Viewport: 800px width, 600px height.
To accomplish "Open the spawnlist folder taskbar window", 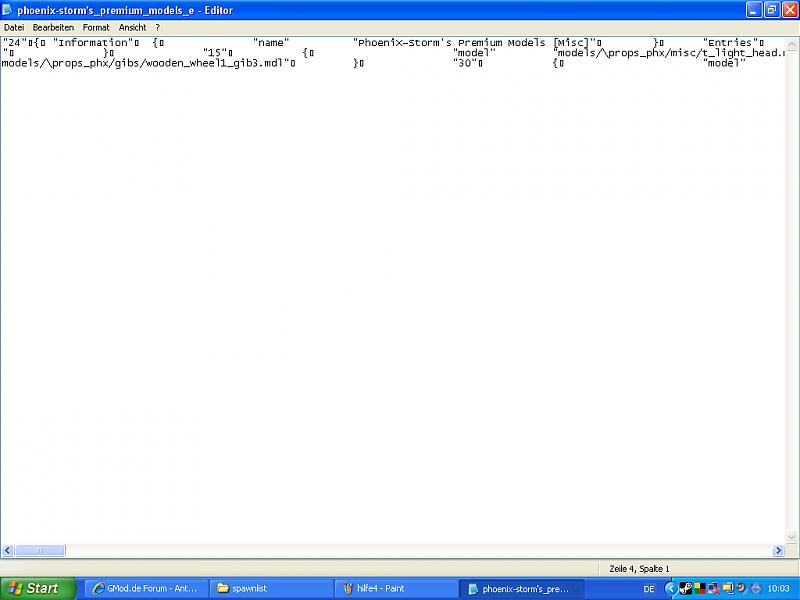I will [270, 588].
